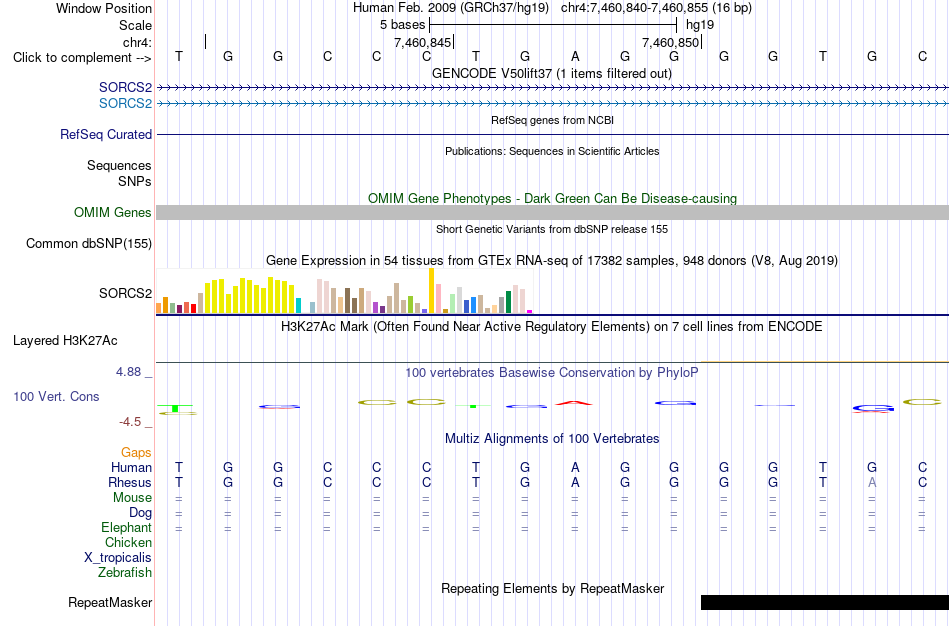This screenshot has height=626, width=950.
Task: Click the Layered H3K27Ac label
Action: click(x=65, y=341)
